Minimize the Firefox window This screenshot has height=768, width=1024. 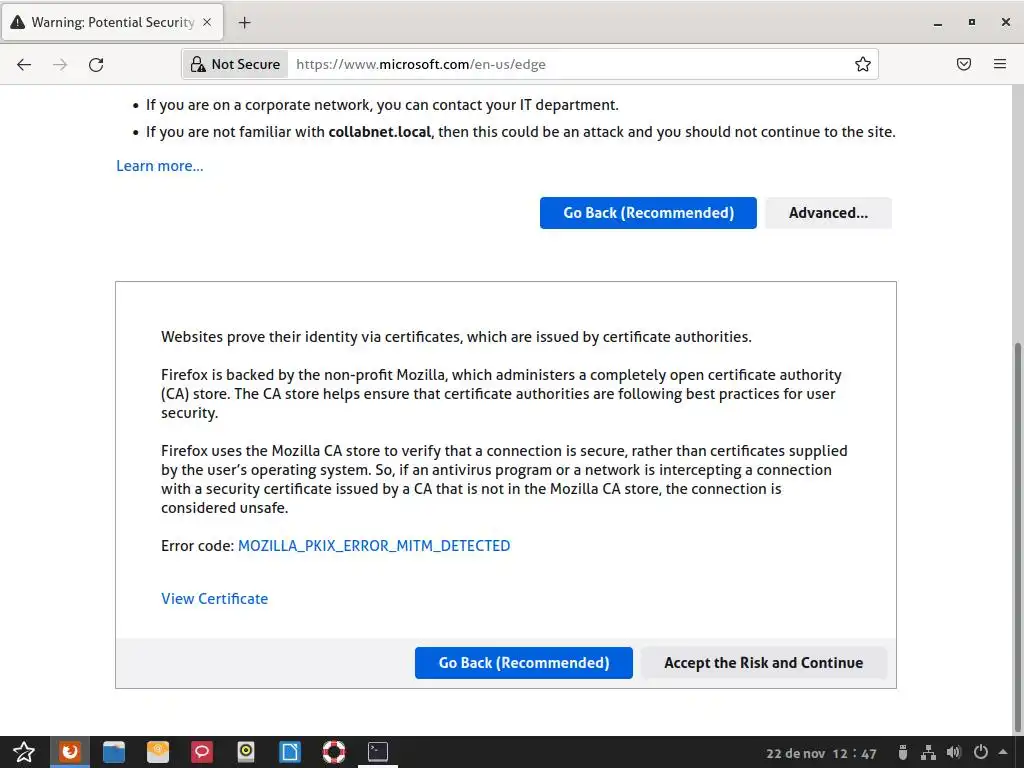coord(938,23)
